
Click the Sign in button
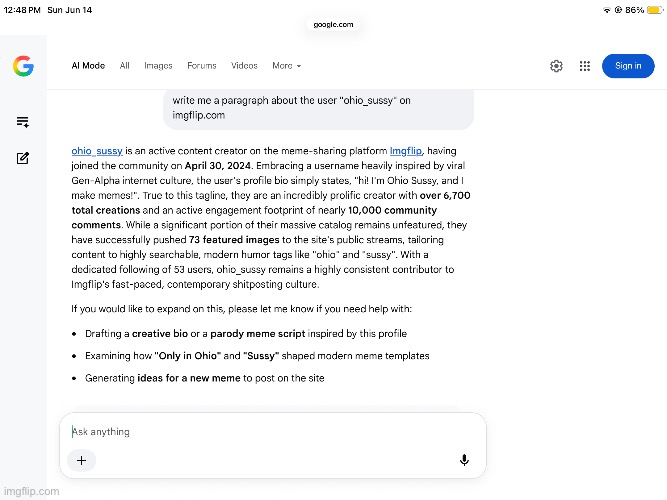coord(628,66)
